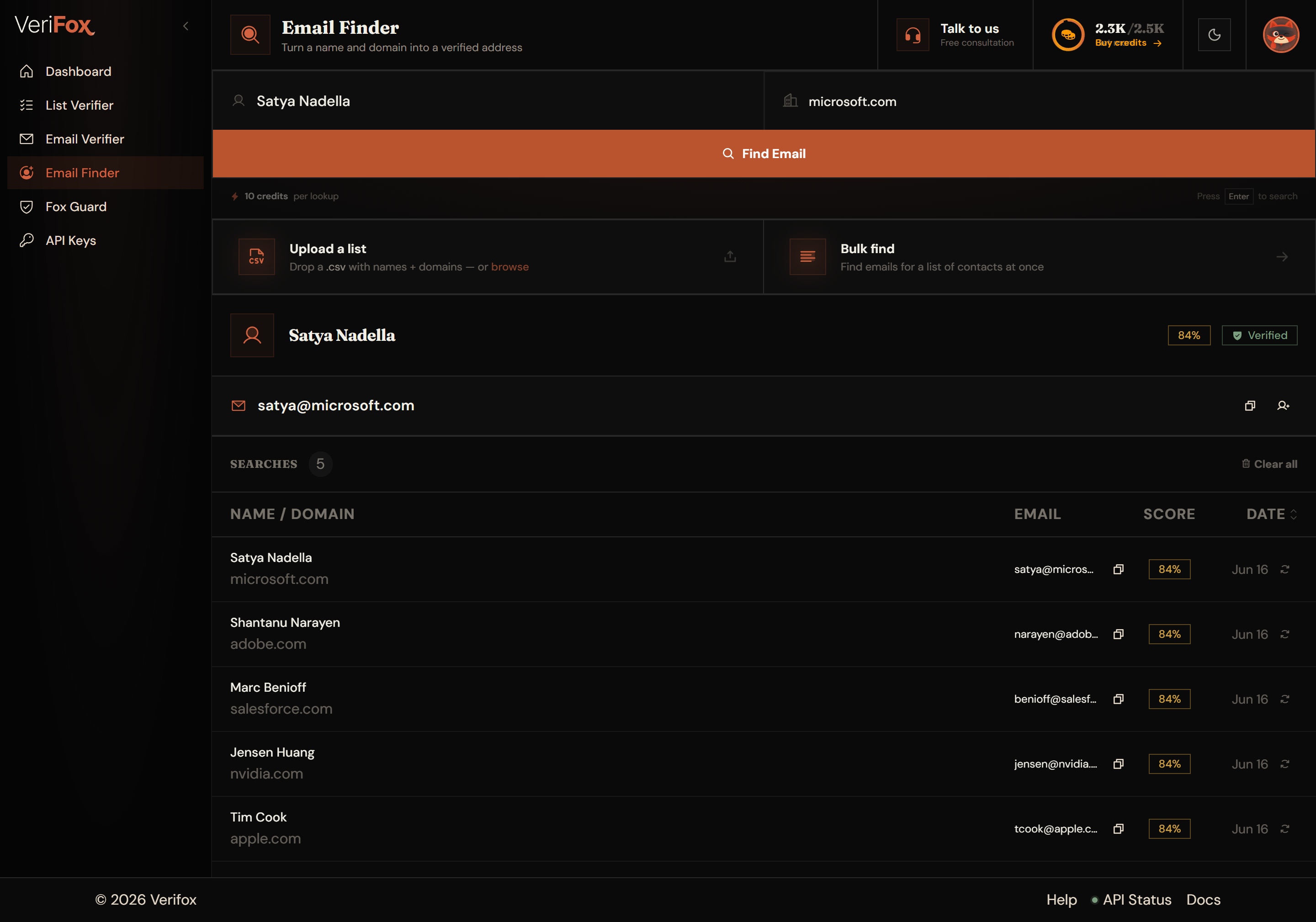This screenshot has width=1316, height=922.
Task: Open Dashboard from the sidebar
Action: click(x=106, y=72)
